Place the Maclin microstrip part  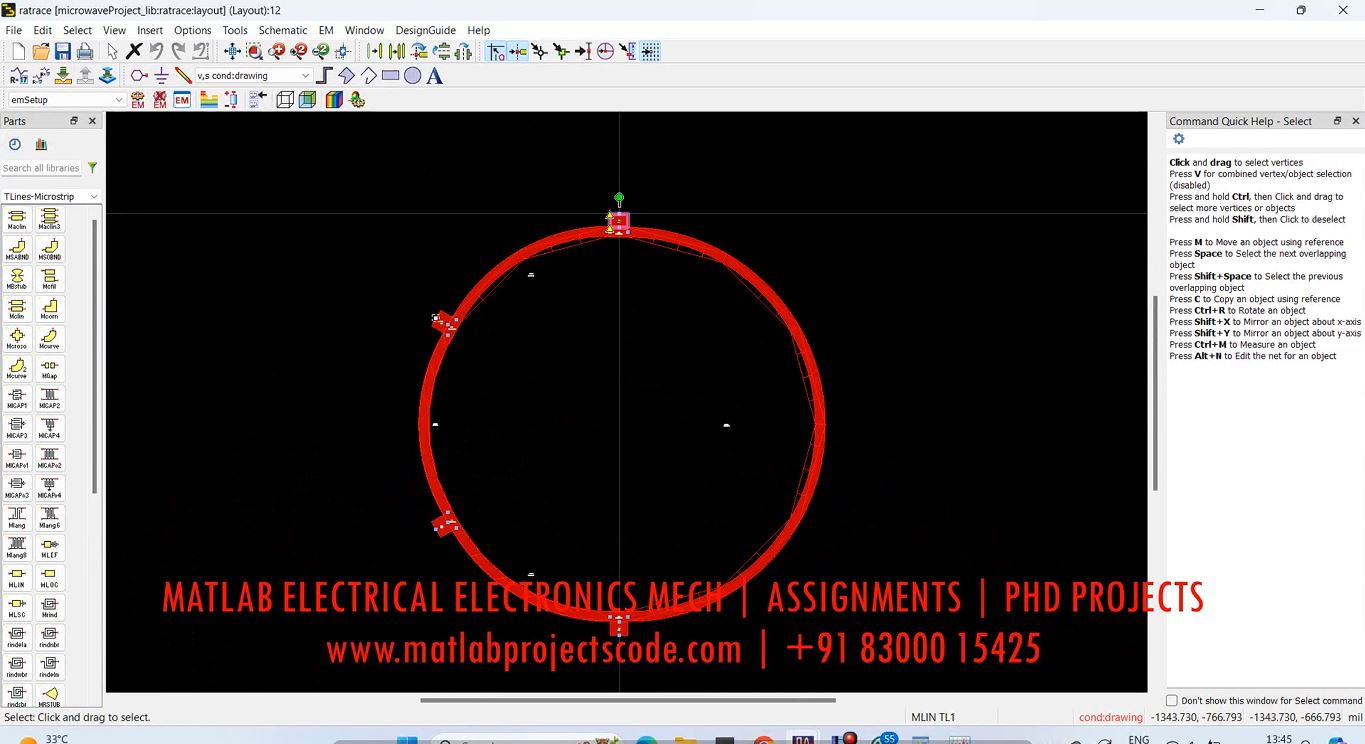click(x=17, y=220)
